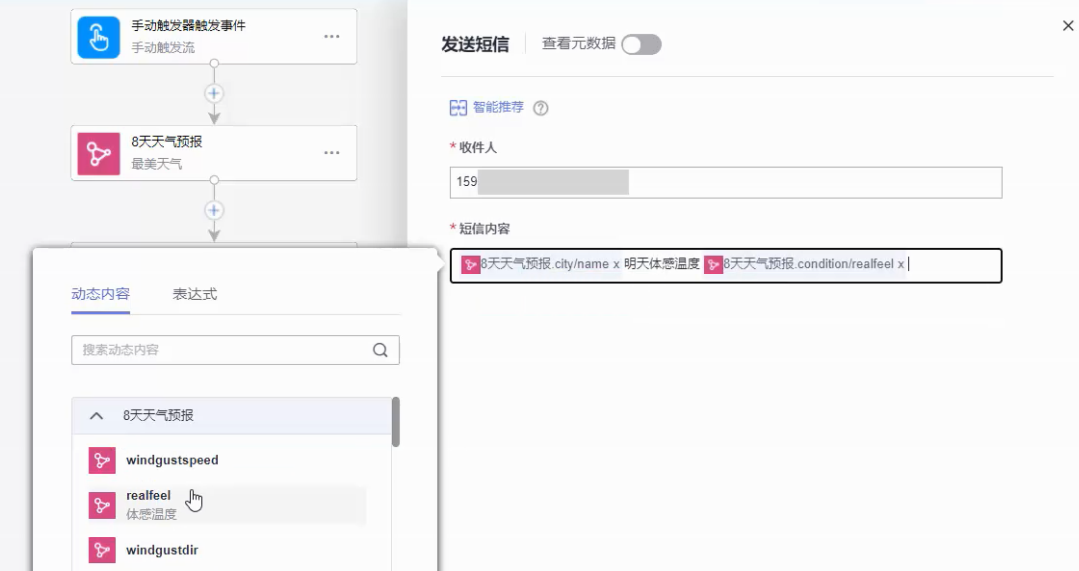
Task: Toggle the 查看元数据 switch
Action: pos(641,45)
